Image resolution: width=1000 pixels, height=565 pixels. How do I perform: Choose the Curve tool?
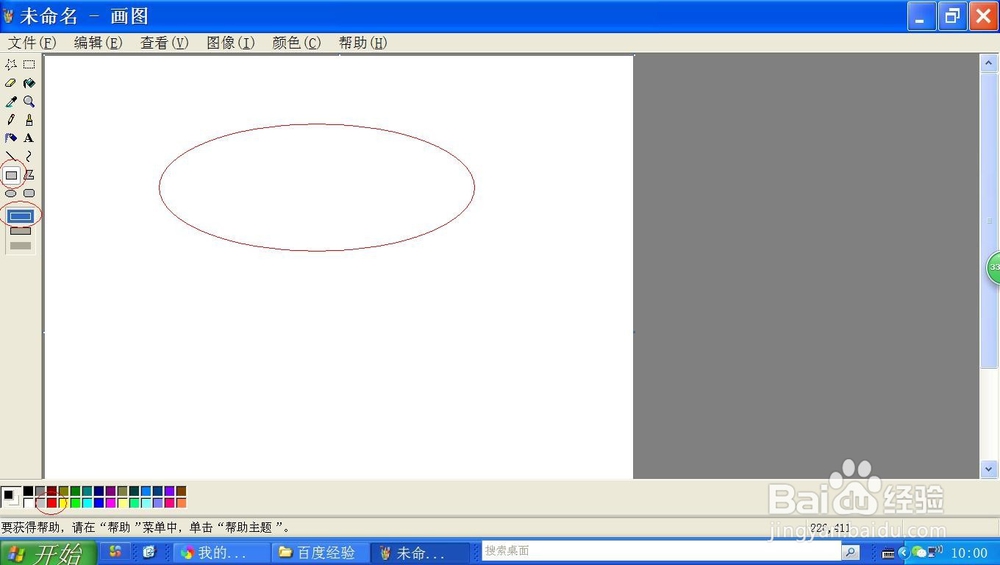coord(29,156)
